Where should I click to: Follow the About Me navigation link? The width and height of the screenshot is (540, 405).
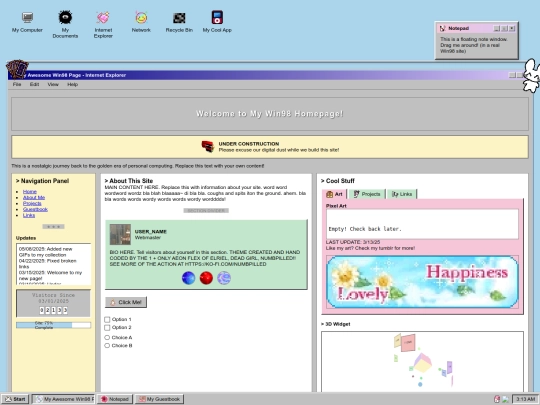(x=34, y=197)
